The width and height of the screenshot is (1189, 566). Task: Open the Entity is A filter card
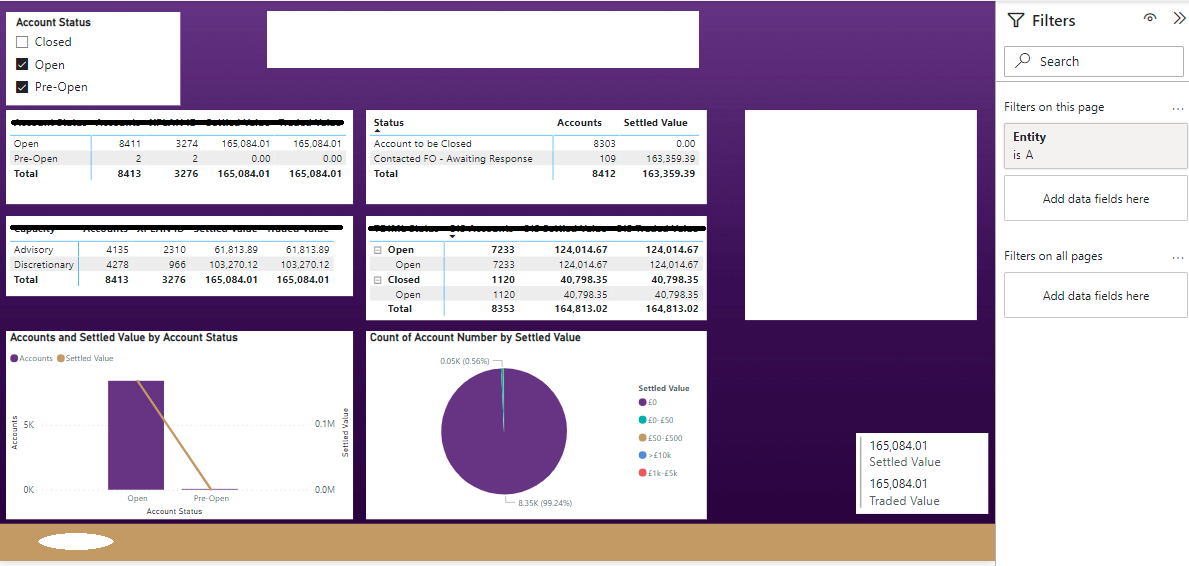tap(1096, 146)
